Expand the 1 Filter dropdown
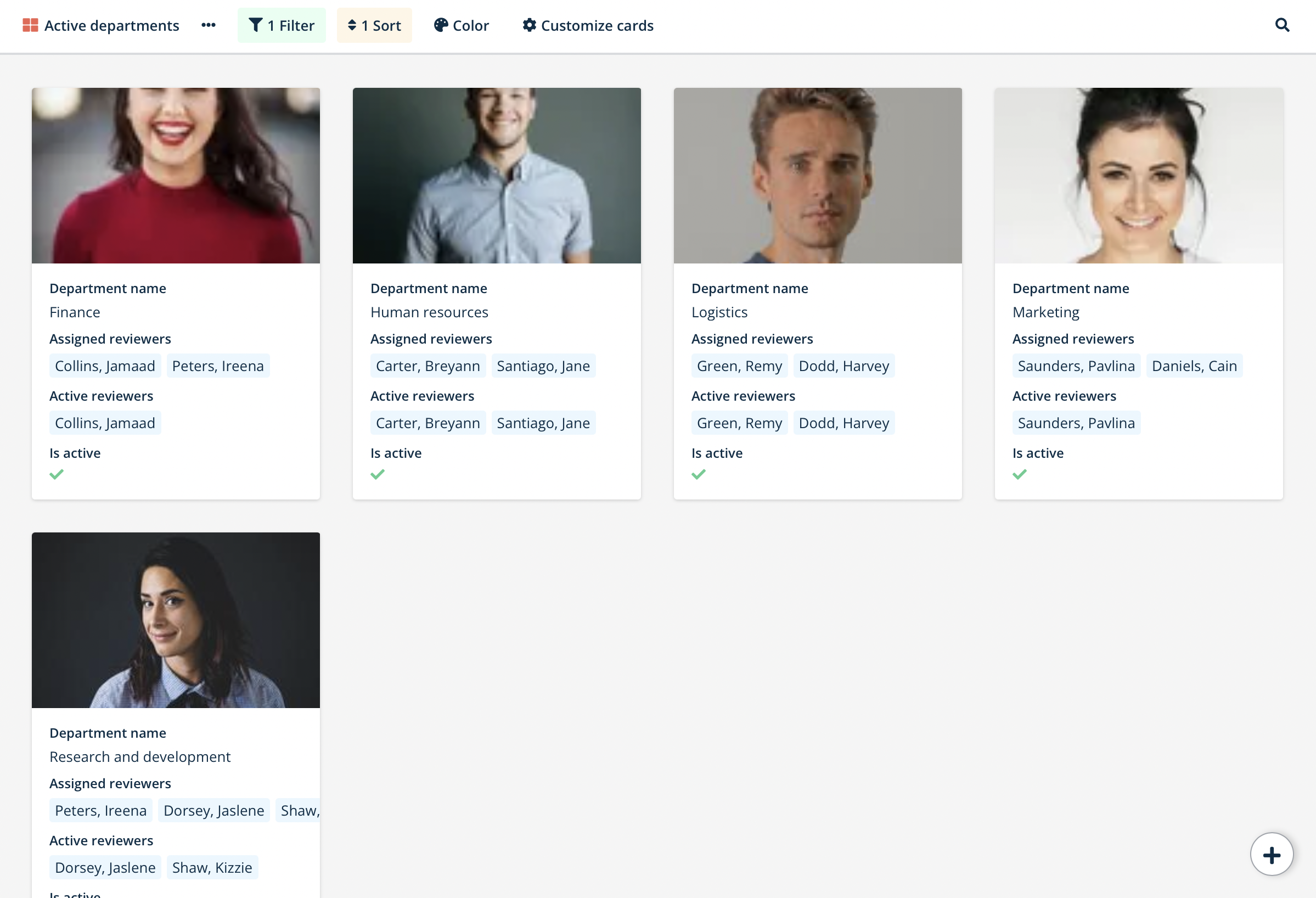This screenshot has height=898, width=1316. pos(282,25)
